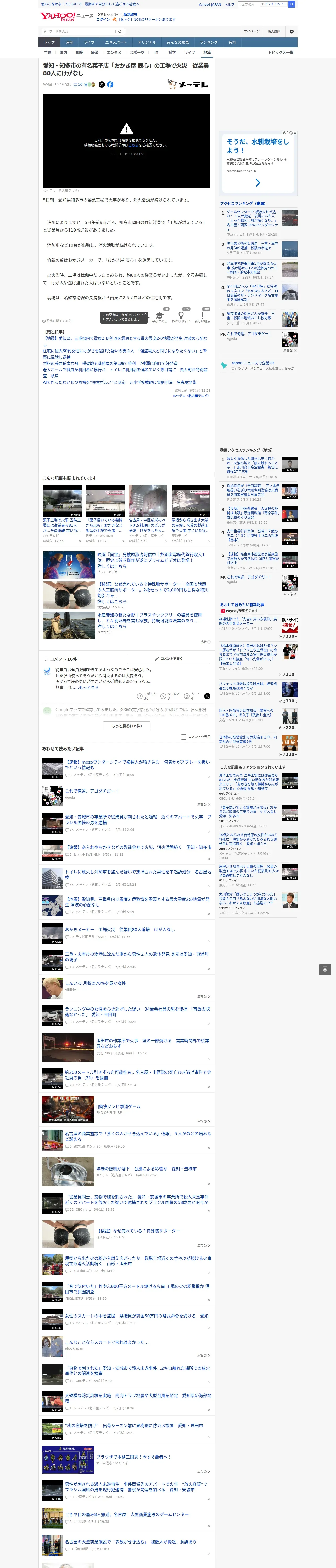Click the top-bar web search magnifier button
Screen dimensions: 336x1568
coord(292,4)
